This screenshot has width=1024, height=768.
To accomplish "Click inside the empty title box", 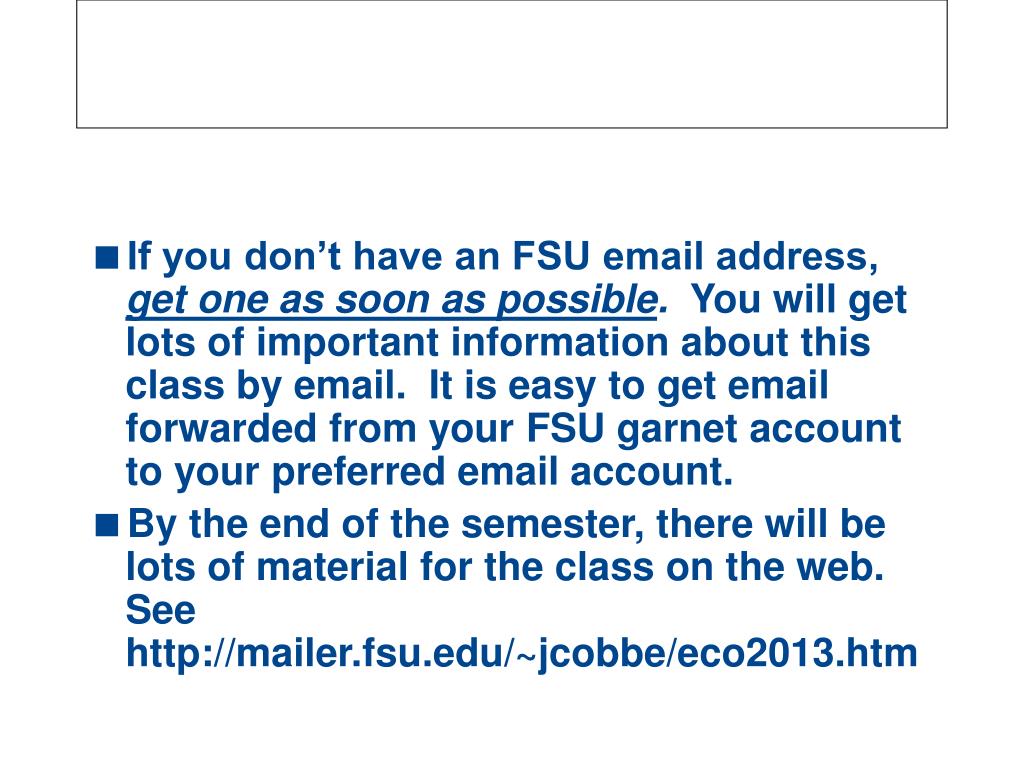I will pyautogui.click(x=512, y=64).
